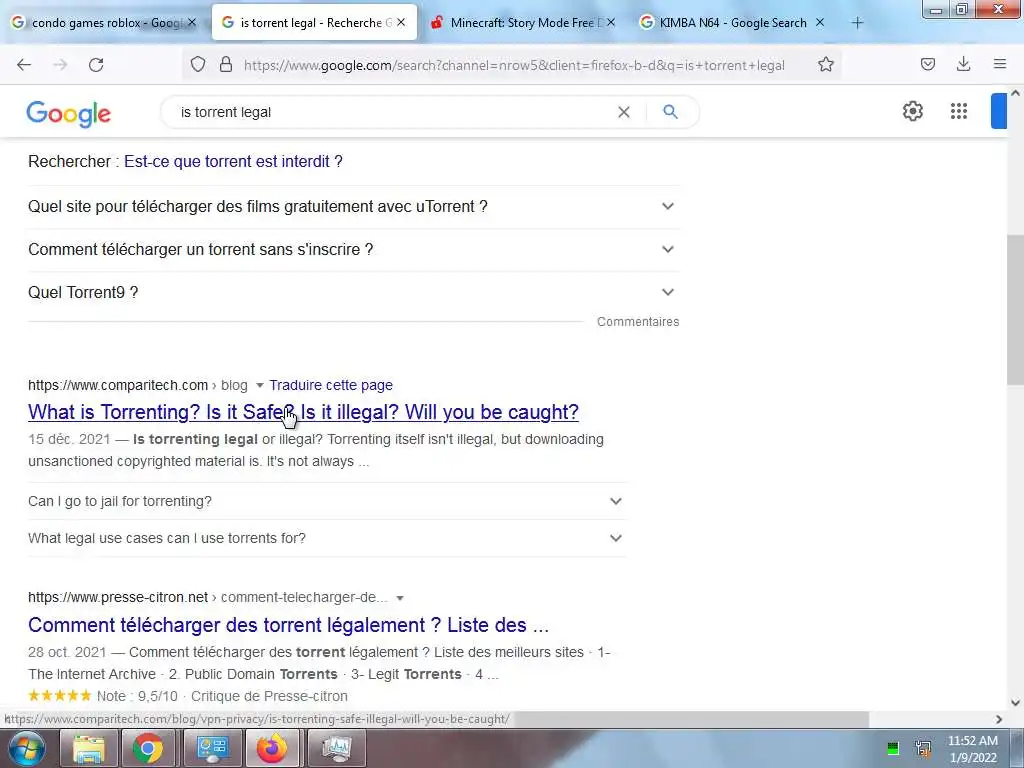Open the resource monitor taskbar icon
Viewport: 1024px width, 768px height.
coord(337,748)
